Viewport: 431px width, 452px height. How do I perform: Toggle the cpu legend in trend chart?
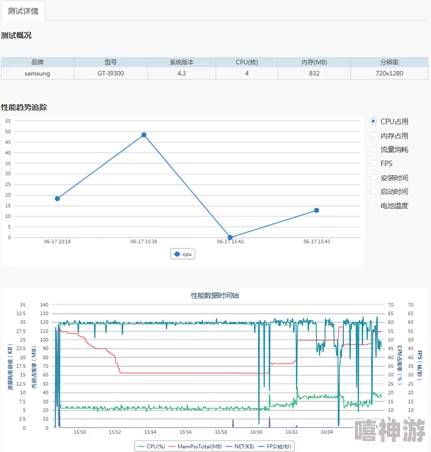click(183, 254)
